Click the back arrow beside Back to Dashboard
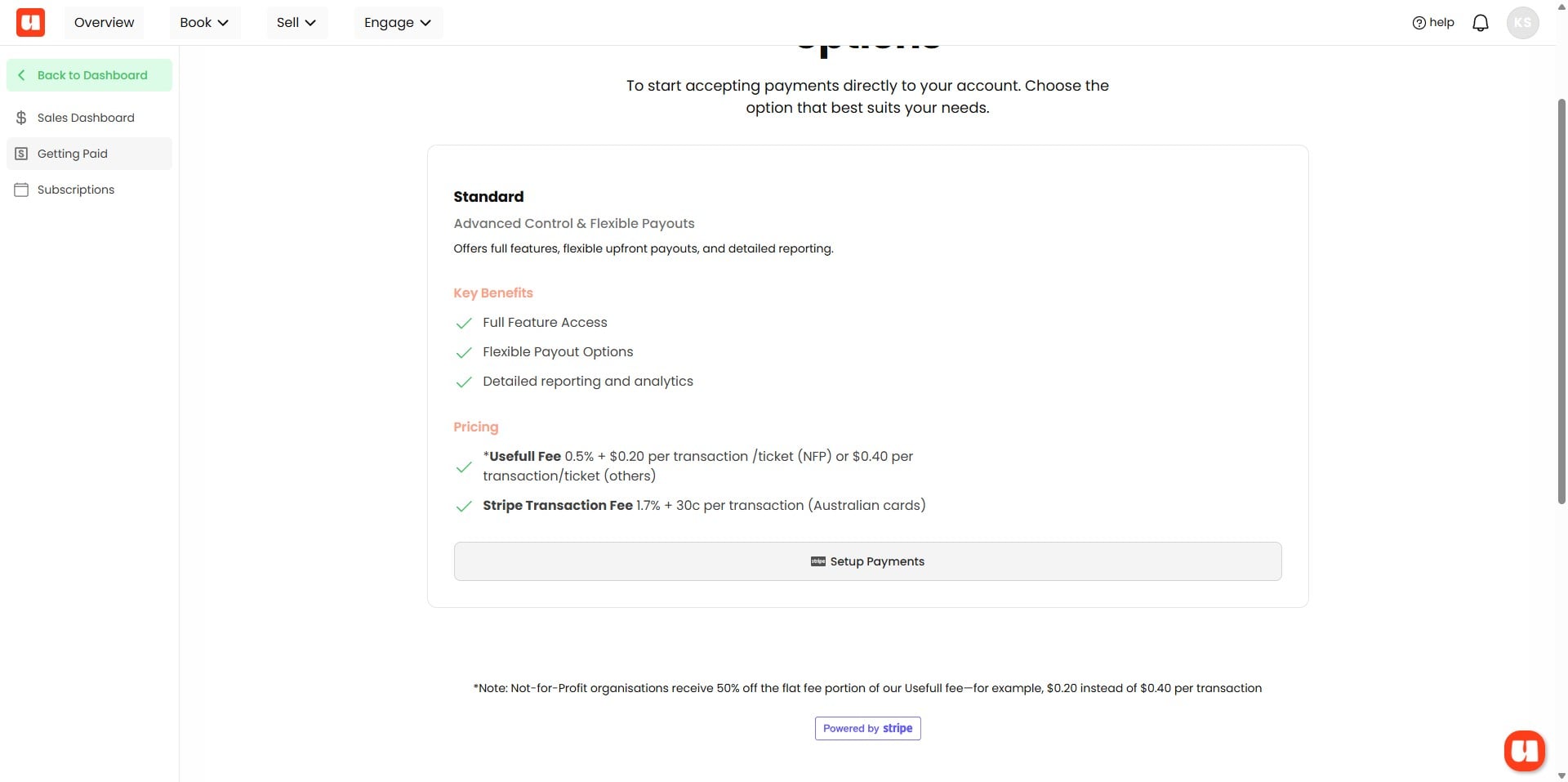This screenshot has width=1568, height=782. (x=21, y=75)
